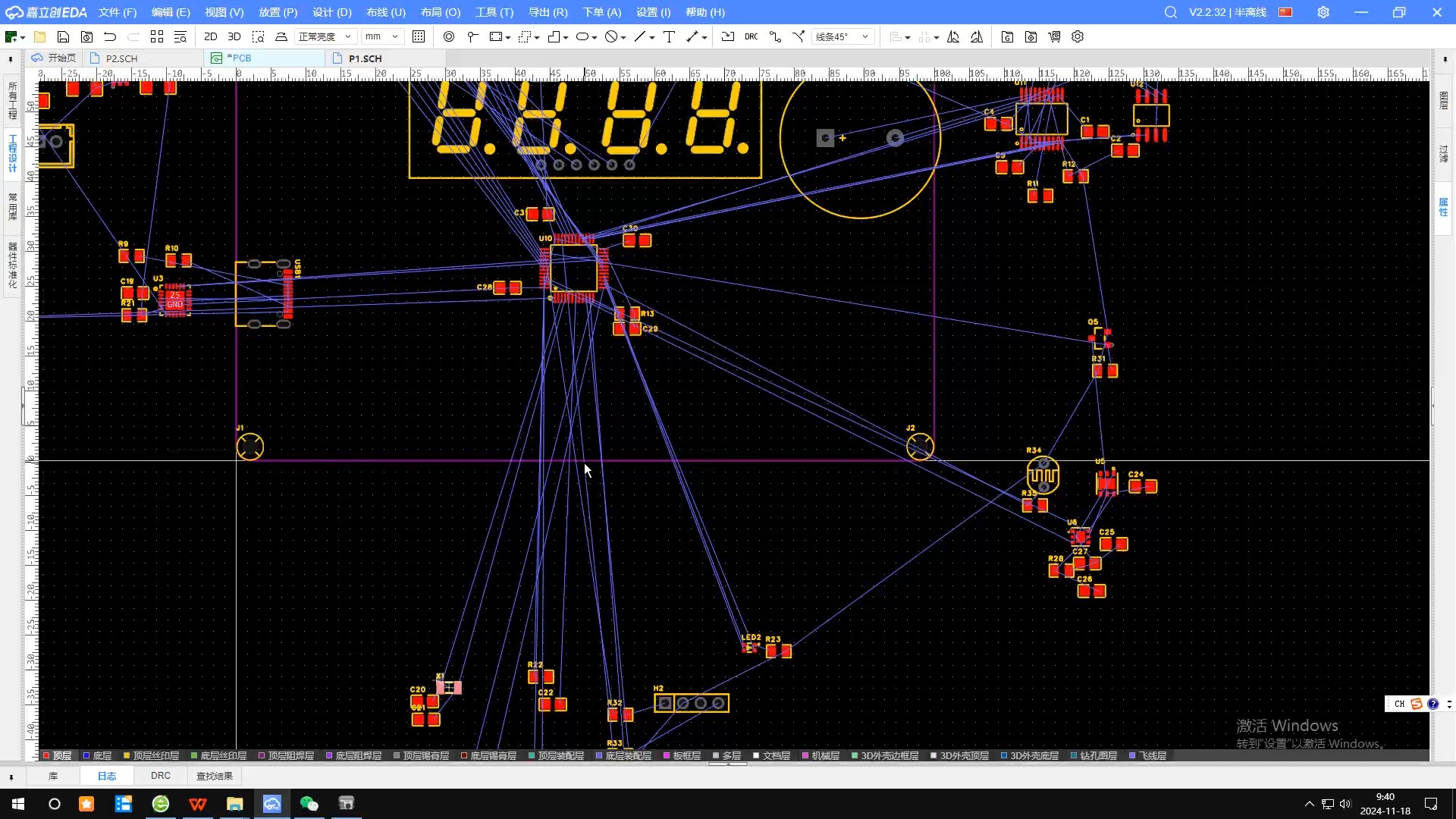Toggle the 底层 bottom layer
The width and height of the screenshot is (1456, 819).
98,756
